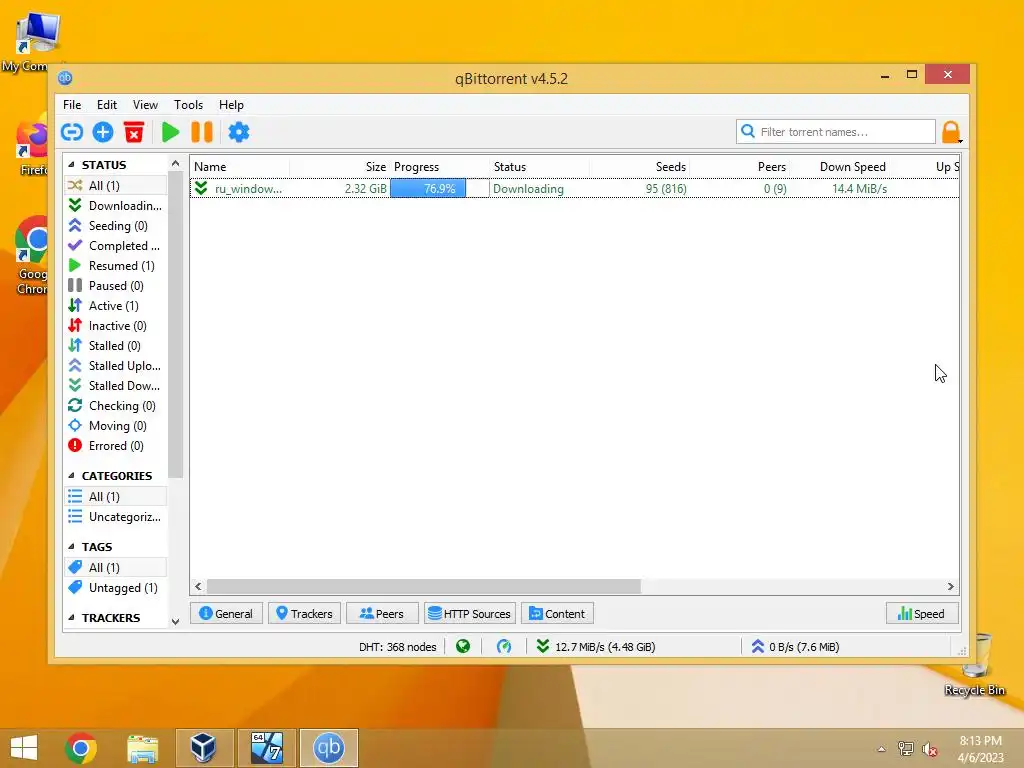Select tags All (1) entry
Image resolution: width=1024 pixels, height=768 pixels.
click(116, 568)
